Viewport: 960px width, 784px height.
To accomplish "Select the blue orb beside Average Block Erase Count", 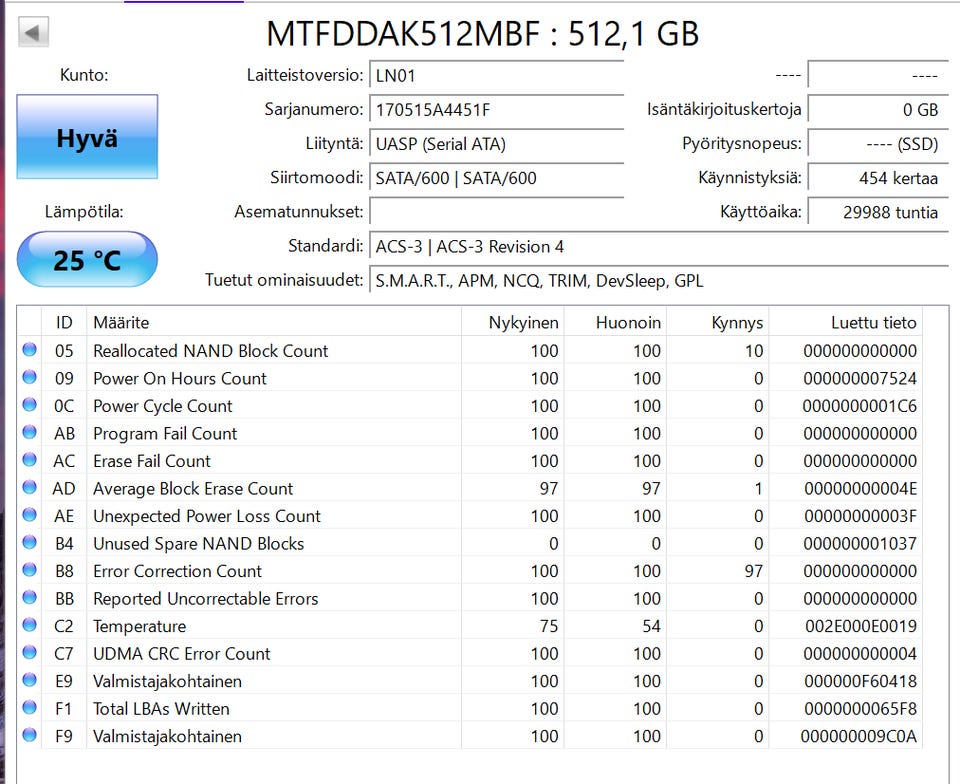I will (x=30, y=488).
